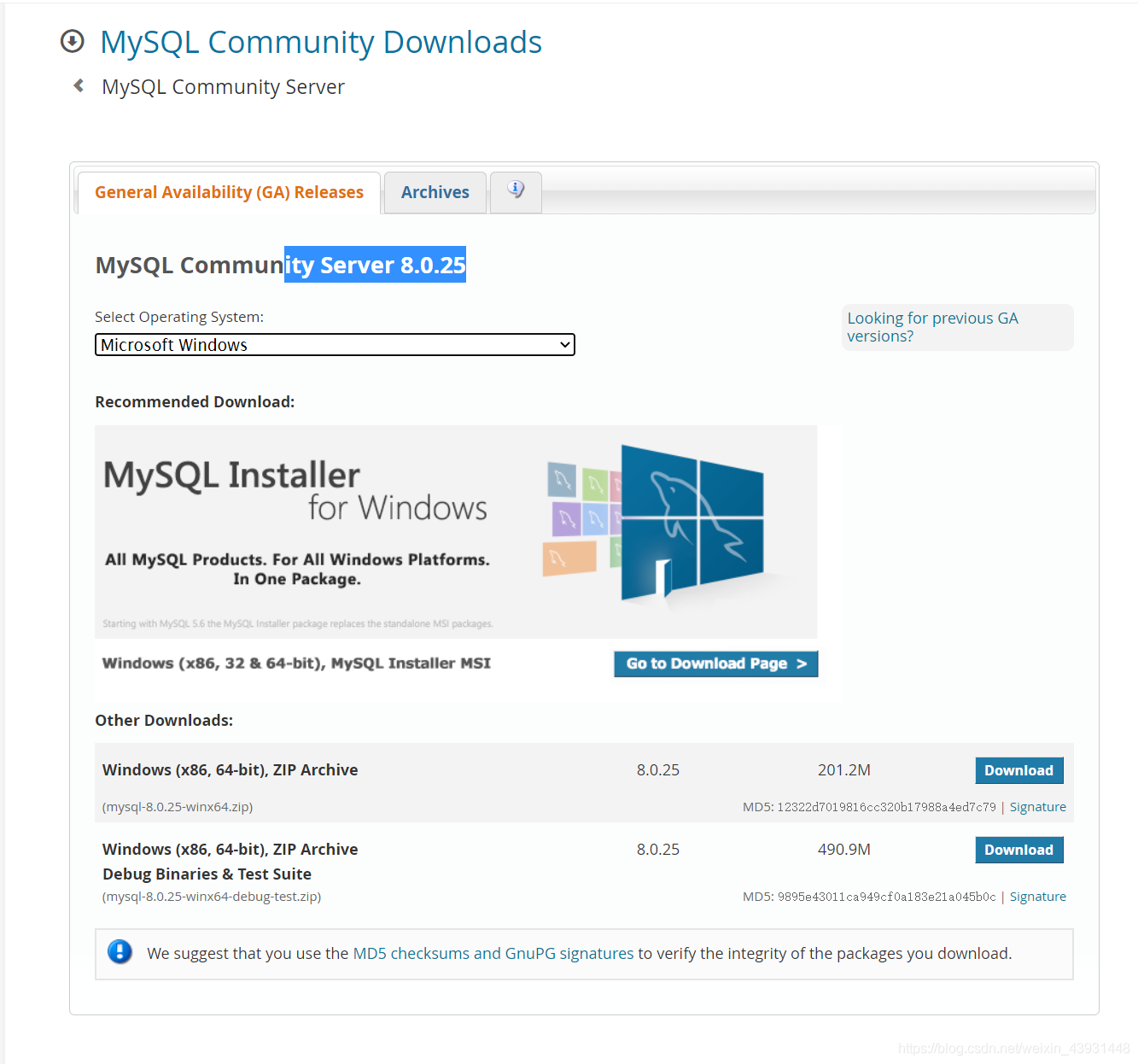Click the MySQL Community Server 8.0.25 heading
Image resolution: width=1138 pixels, height=1064 pixels.
coord(281,265)
